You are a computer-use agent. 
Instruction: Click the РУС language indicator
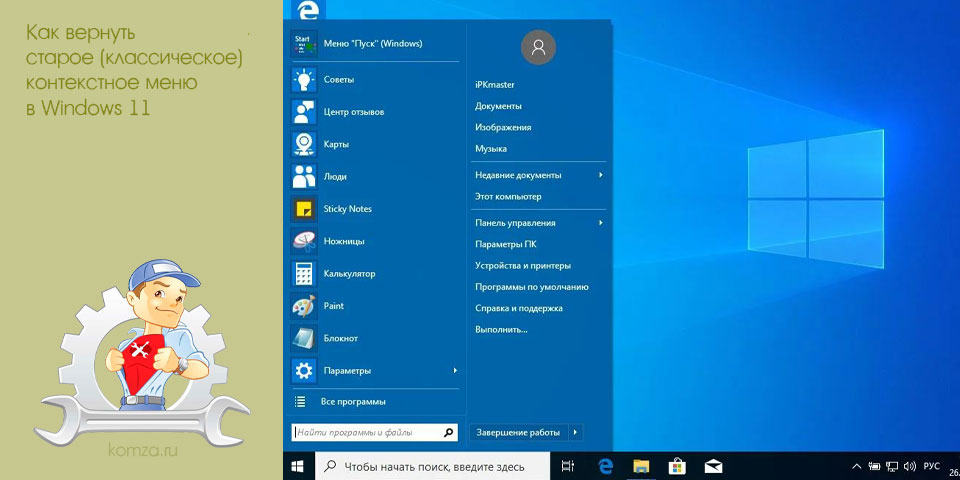[931, 467]
